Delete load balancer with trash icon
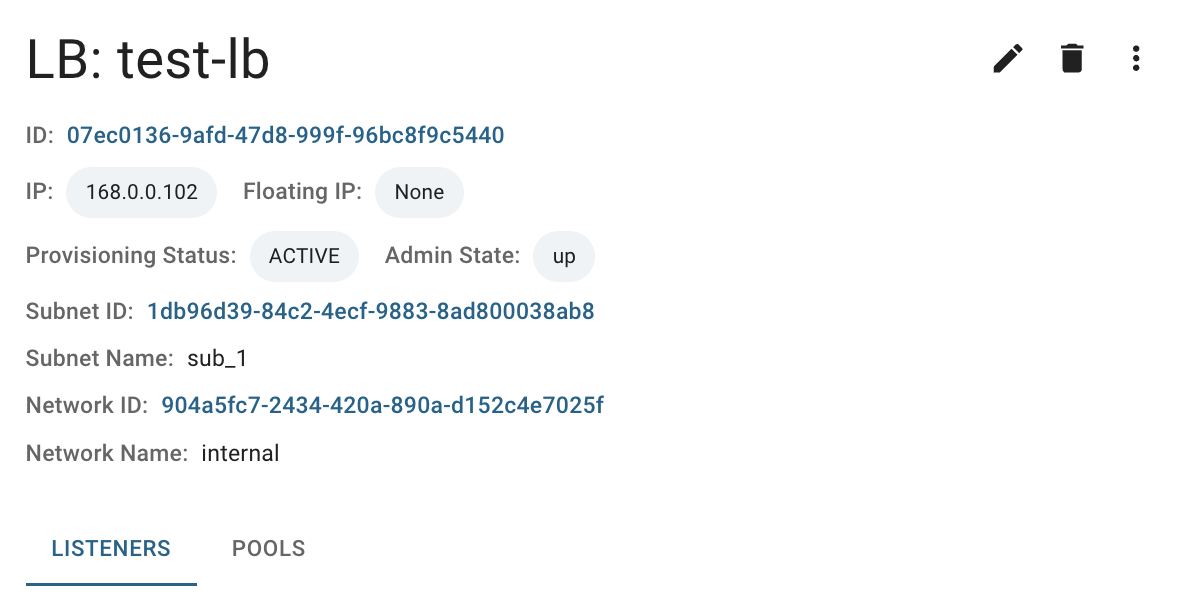The height and width of the screenshot is (602, 1184). [1071, 58]
